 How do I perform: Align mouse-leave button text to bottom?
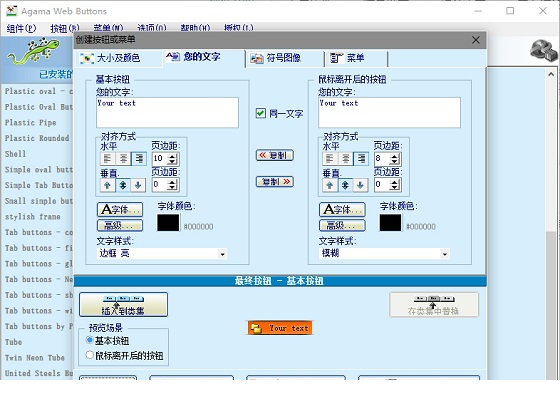pos(360,185)
